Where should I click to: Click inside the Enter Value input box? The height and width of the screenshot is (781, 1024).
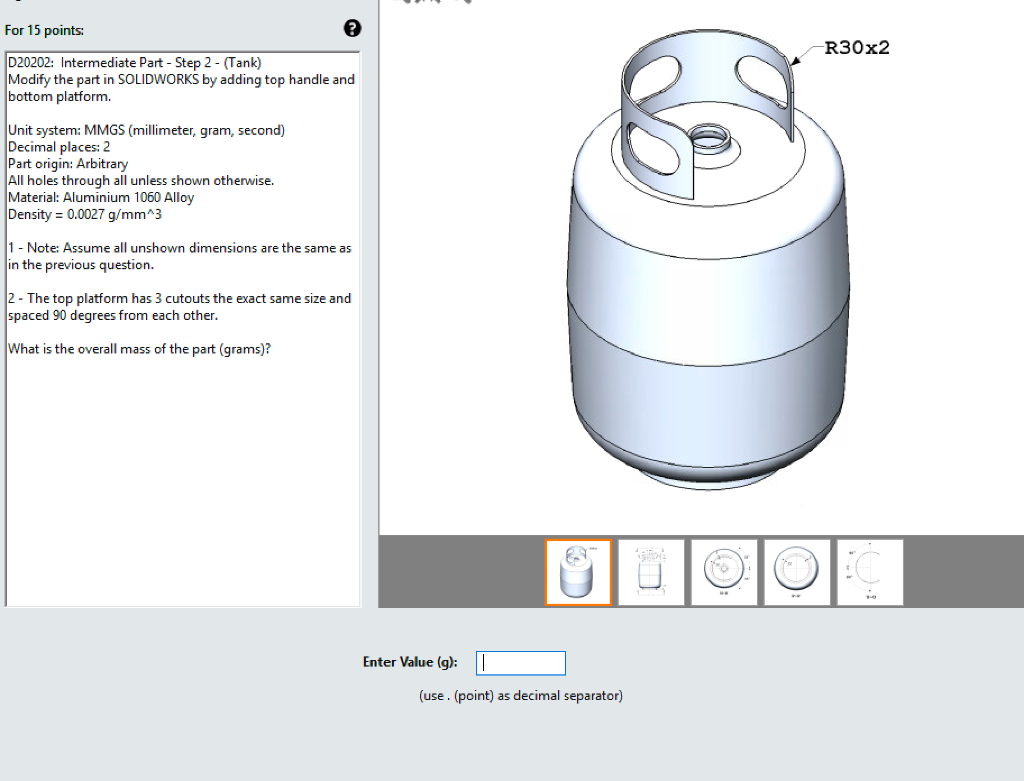[520, 662]
